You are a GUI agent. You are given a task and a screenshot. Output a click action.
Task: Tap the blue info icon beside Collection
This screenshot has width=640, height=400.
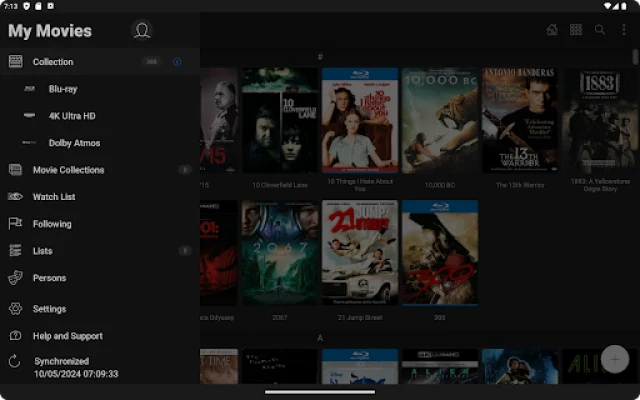tap(177, 62)
